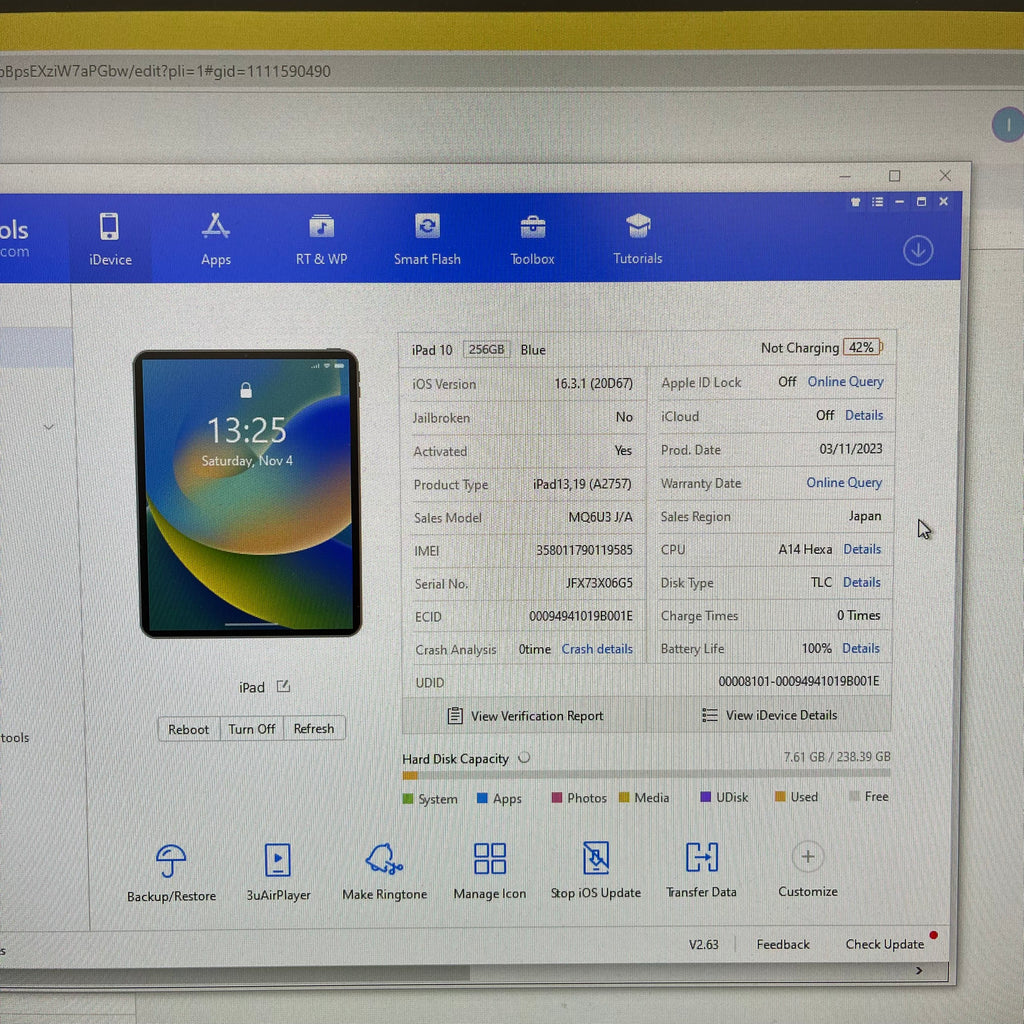
Task: Open iCloud Details link
Action: (863, 415)
